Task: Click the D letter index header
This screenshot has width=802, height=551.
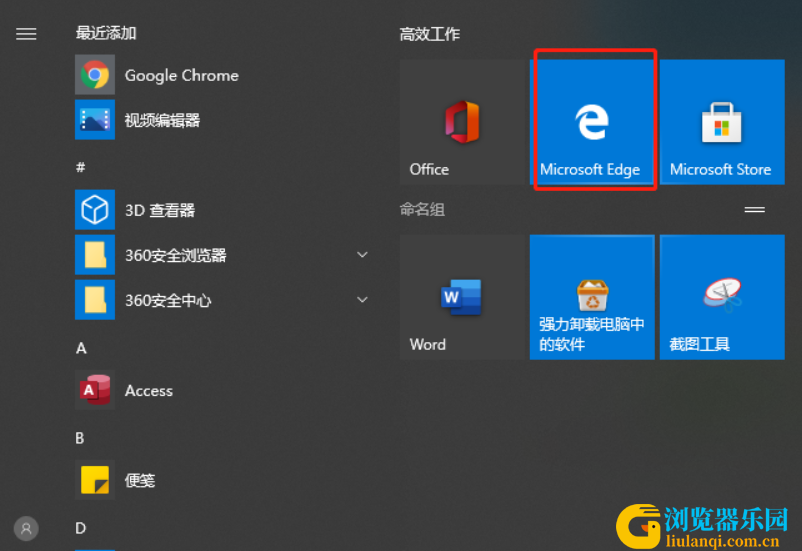Action: [x=80, y=528]
